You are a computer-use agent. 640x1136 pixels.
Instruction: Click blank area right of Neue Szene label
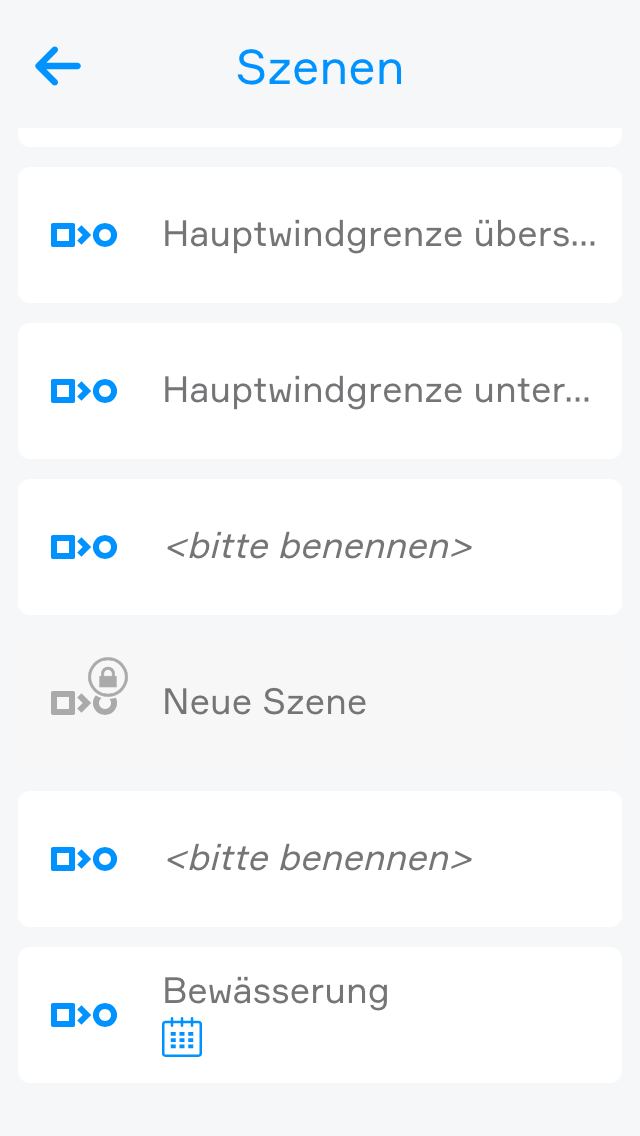pos(500,702)
